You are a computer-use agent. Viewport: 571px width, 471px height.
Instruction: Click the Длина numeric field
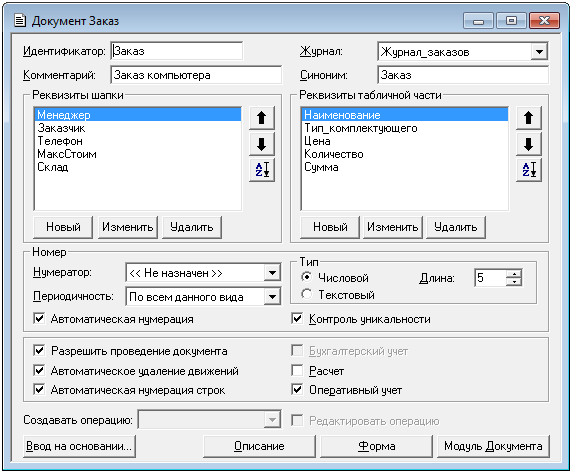point(491,278)
